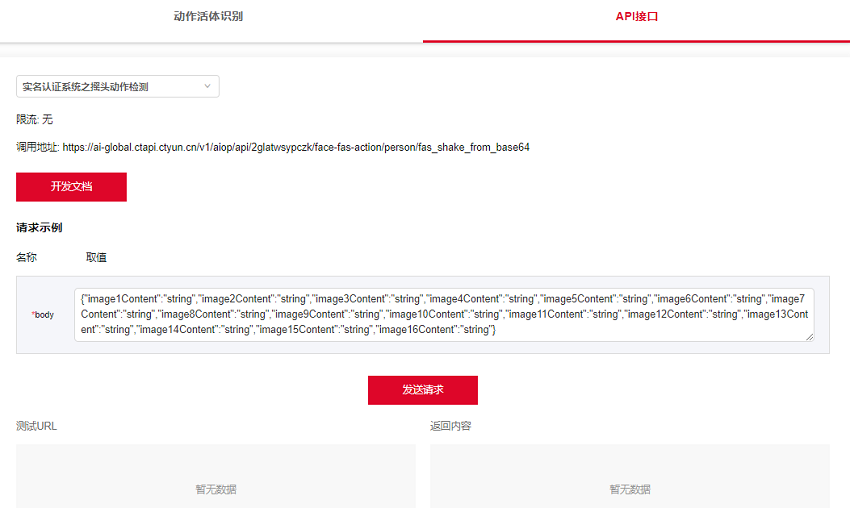Click the 调用地址 label
The width and height of the screenshot is (850, 508).
[37, 147]
